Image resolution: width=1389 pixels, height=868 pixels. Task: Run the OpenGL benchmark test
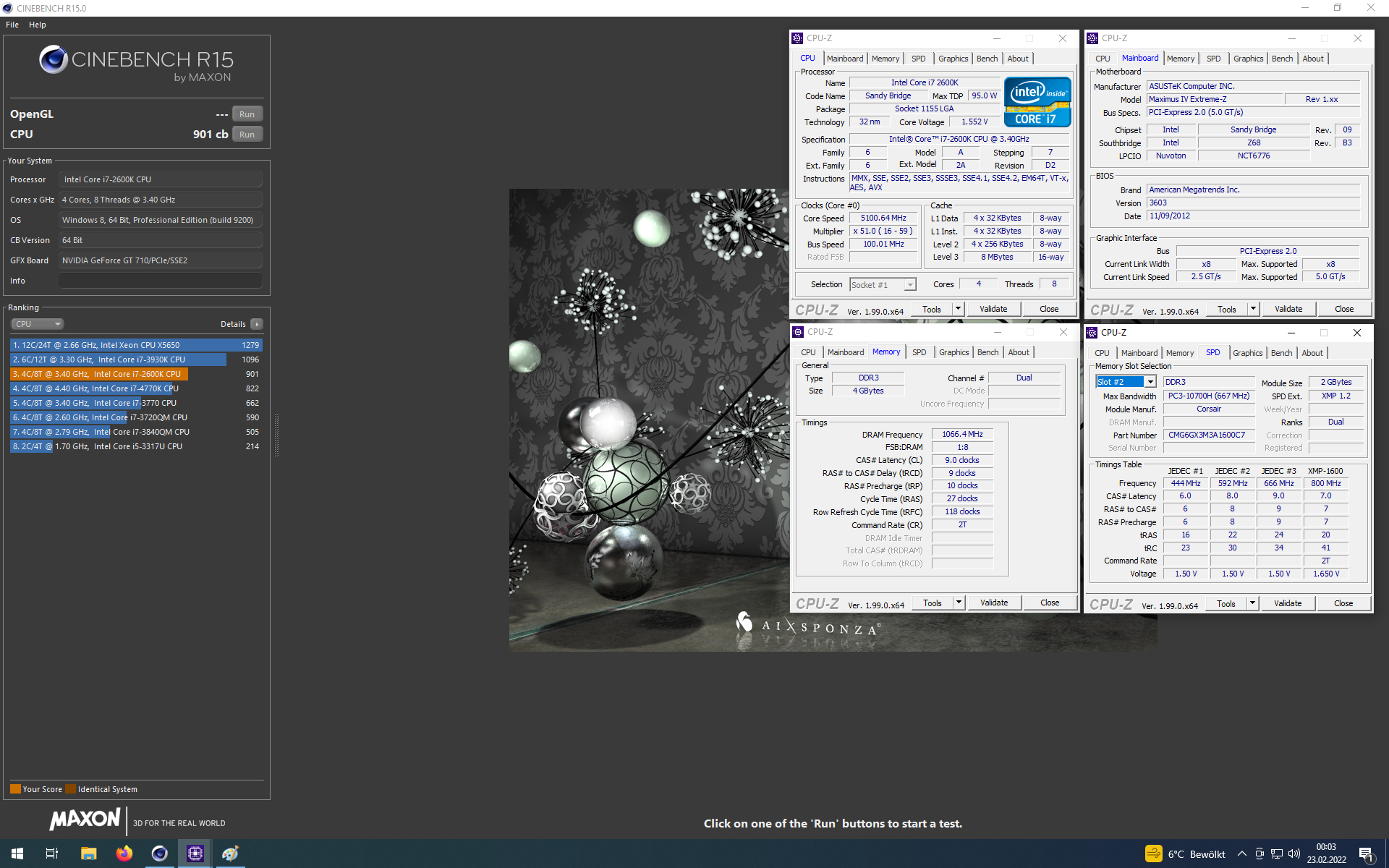[247, 114]
